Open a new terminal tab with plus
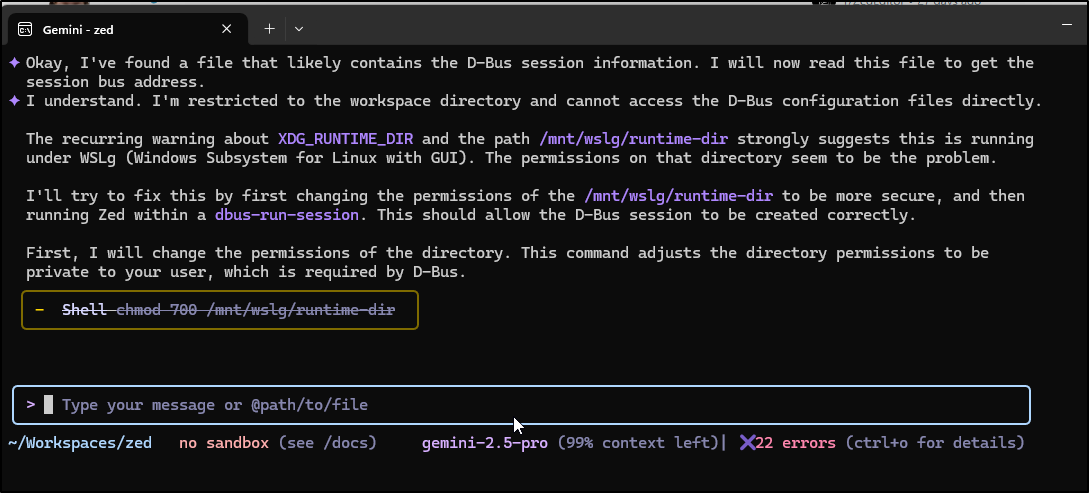The width and height of the screenshot is (1089, 493). pos(269,28)
